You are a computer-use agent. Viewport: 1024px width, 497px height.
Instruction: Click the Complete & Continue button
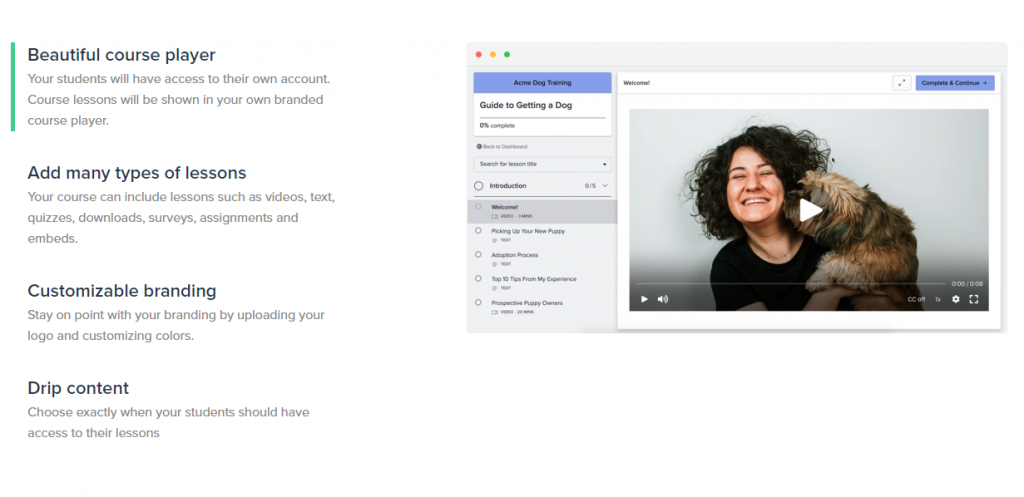[x=955, y=83]
